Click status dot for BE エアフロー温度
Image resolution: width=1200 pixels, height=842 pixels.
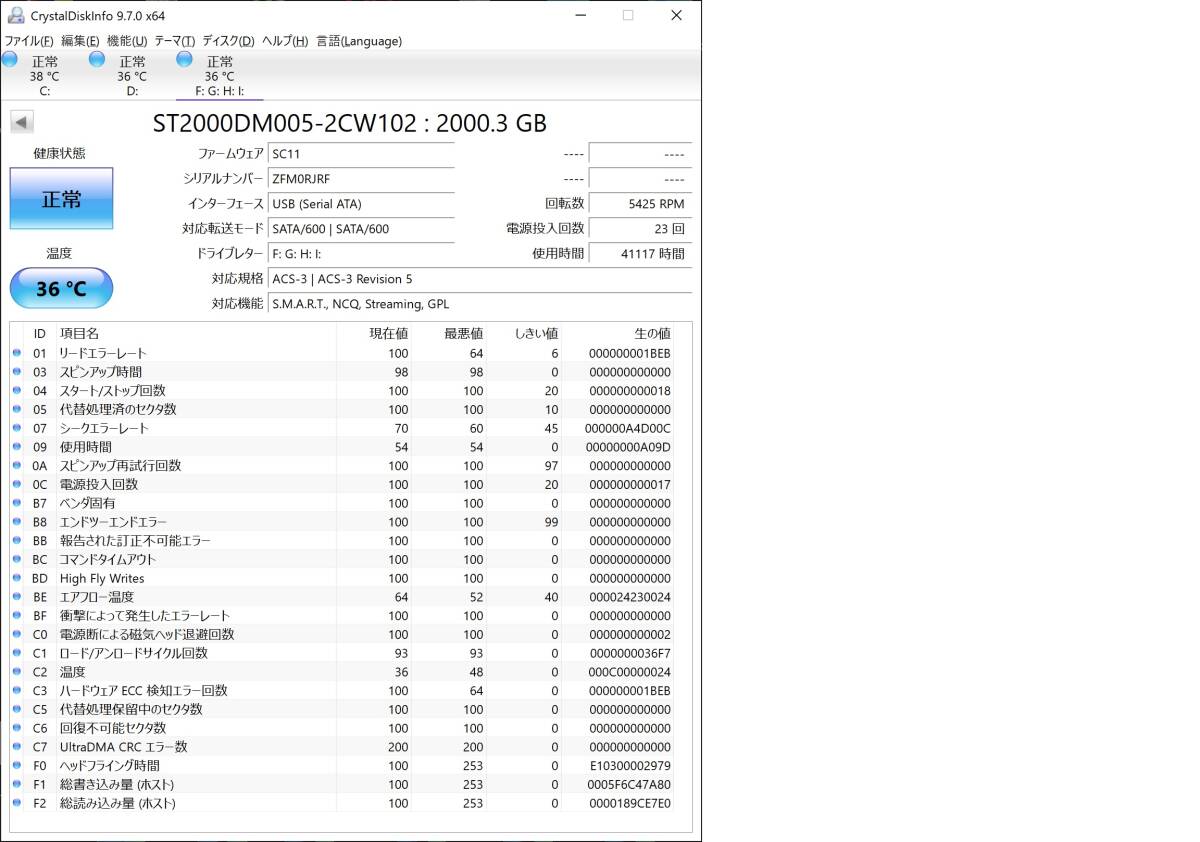(x=16, y=597)
